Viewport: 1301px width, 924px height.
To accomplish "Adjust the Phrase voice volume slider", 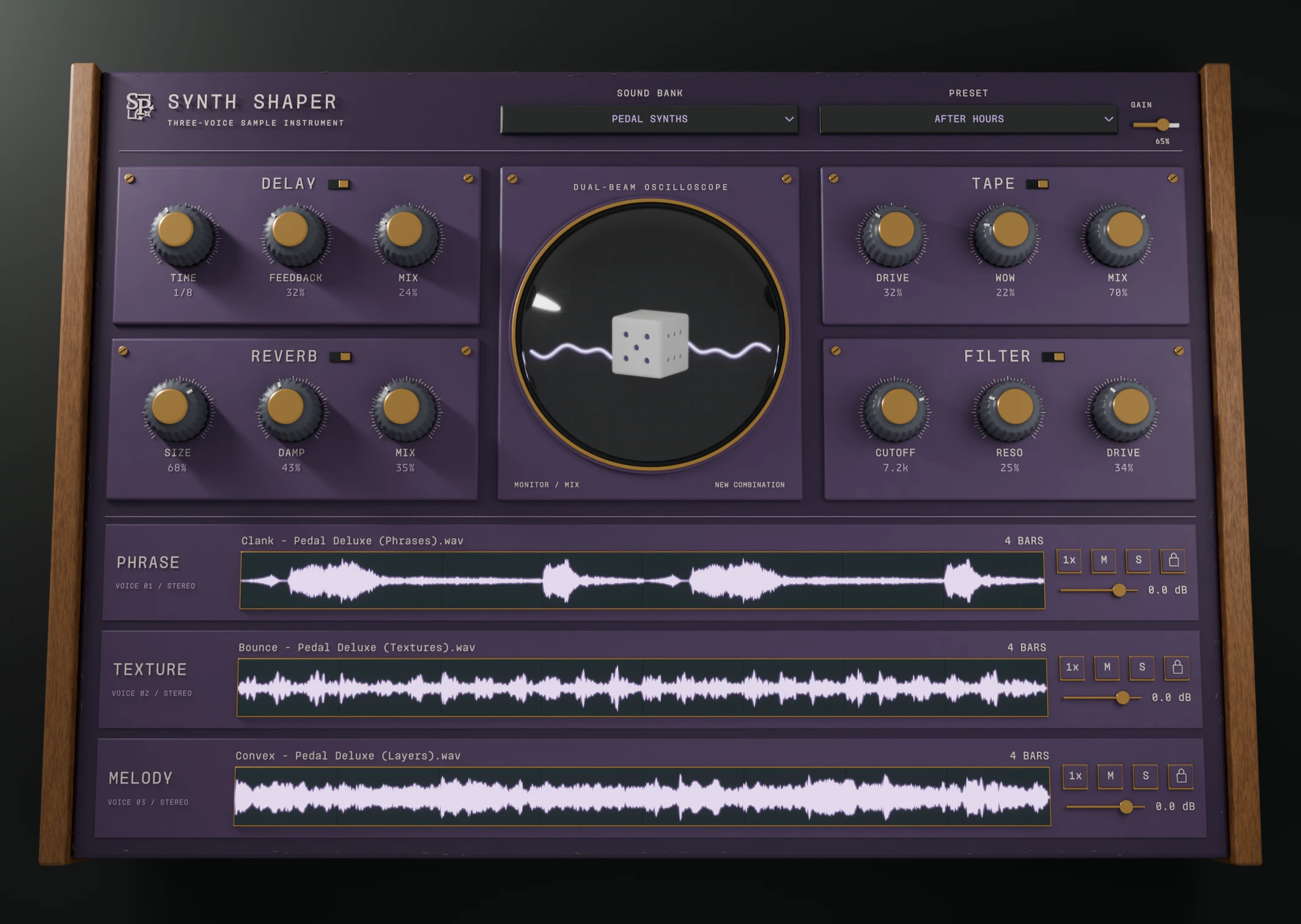I will (x=1099, y=590).
